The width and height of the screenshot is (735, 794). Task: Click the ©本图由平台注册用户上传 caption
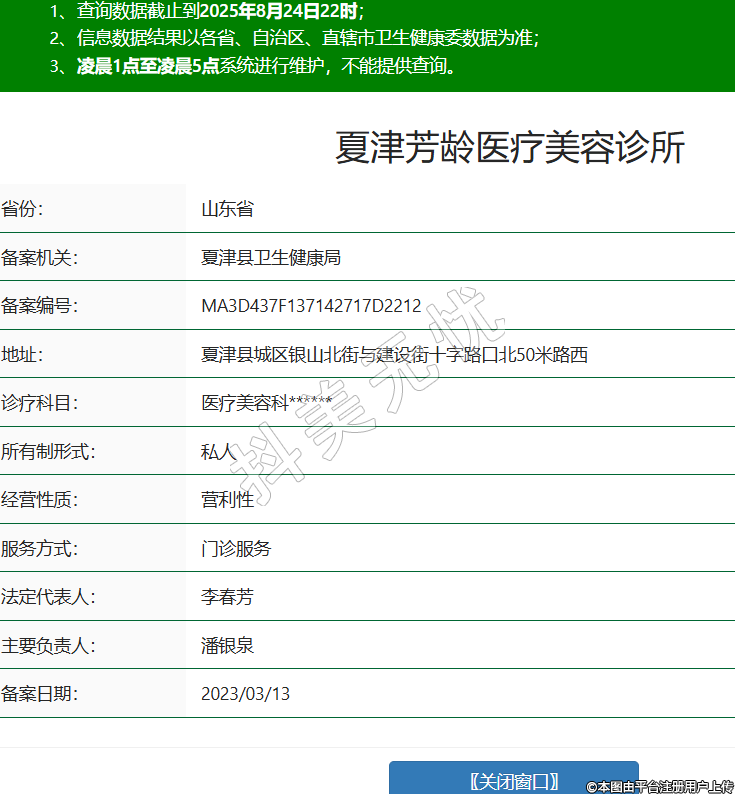pos(660,787)
